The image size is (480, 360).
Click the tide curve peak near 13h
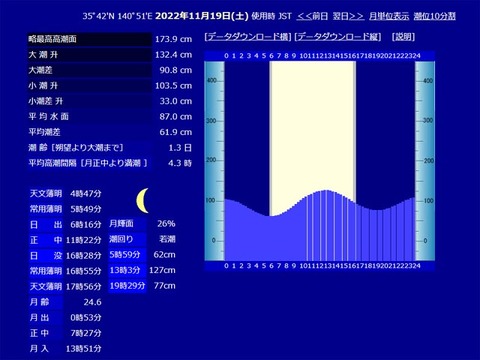(326, 191)
